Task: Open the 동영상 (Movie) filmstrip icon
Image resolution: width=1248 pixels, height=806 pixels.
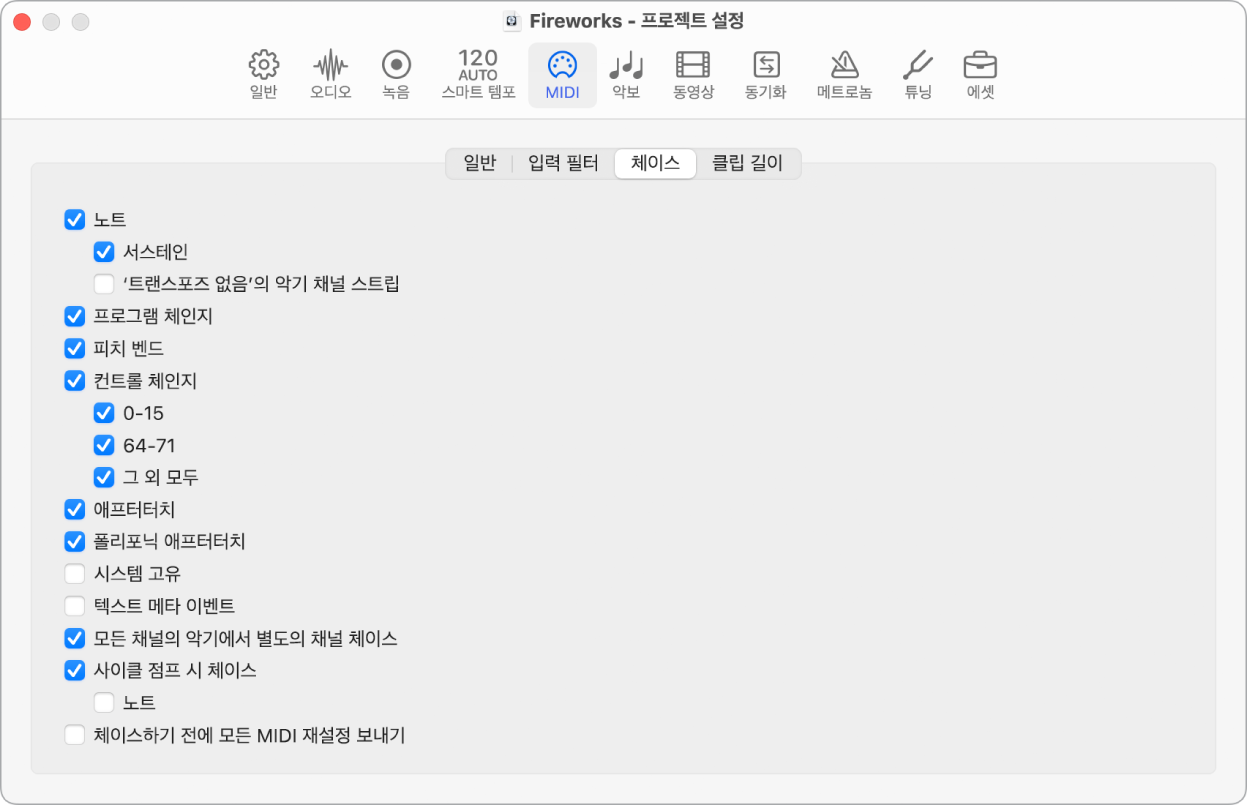Action: (693, 75)
